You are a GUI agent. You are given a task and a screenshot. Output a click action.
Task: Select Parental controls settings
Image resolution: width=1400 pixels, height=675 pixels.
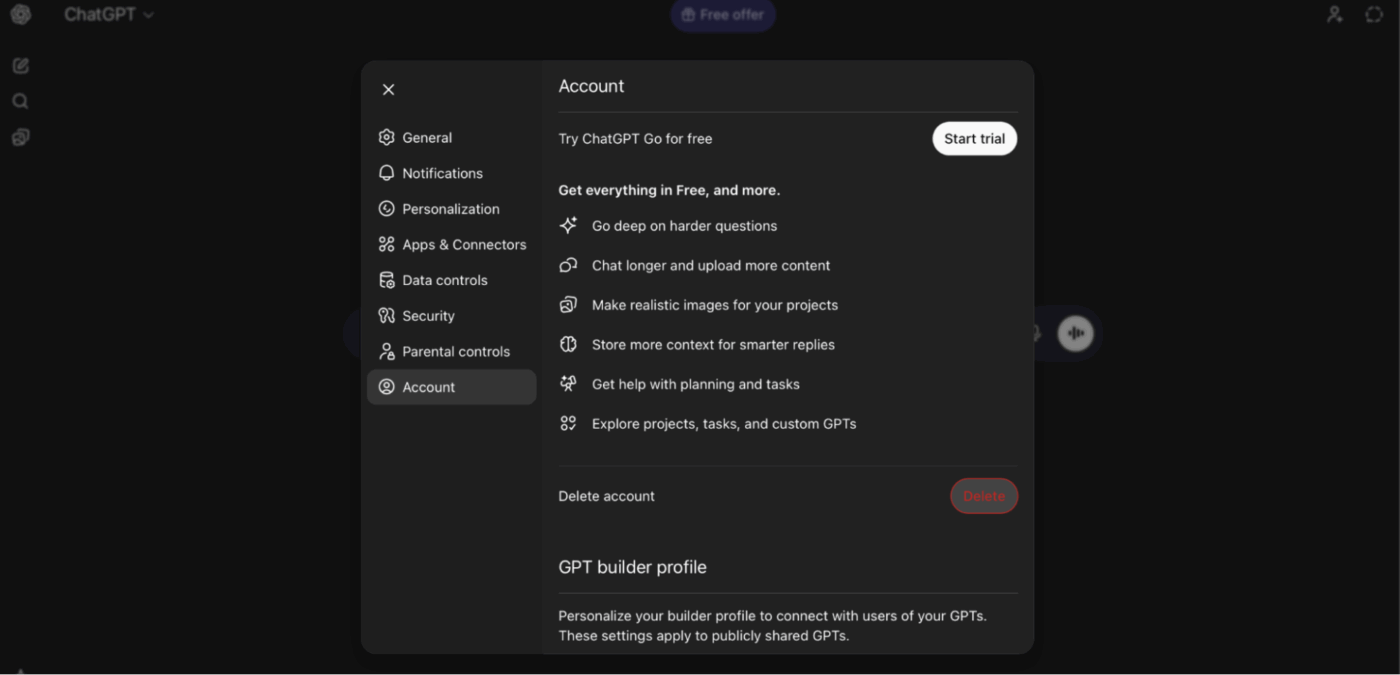(456, 351)
